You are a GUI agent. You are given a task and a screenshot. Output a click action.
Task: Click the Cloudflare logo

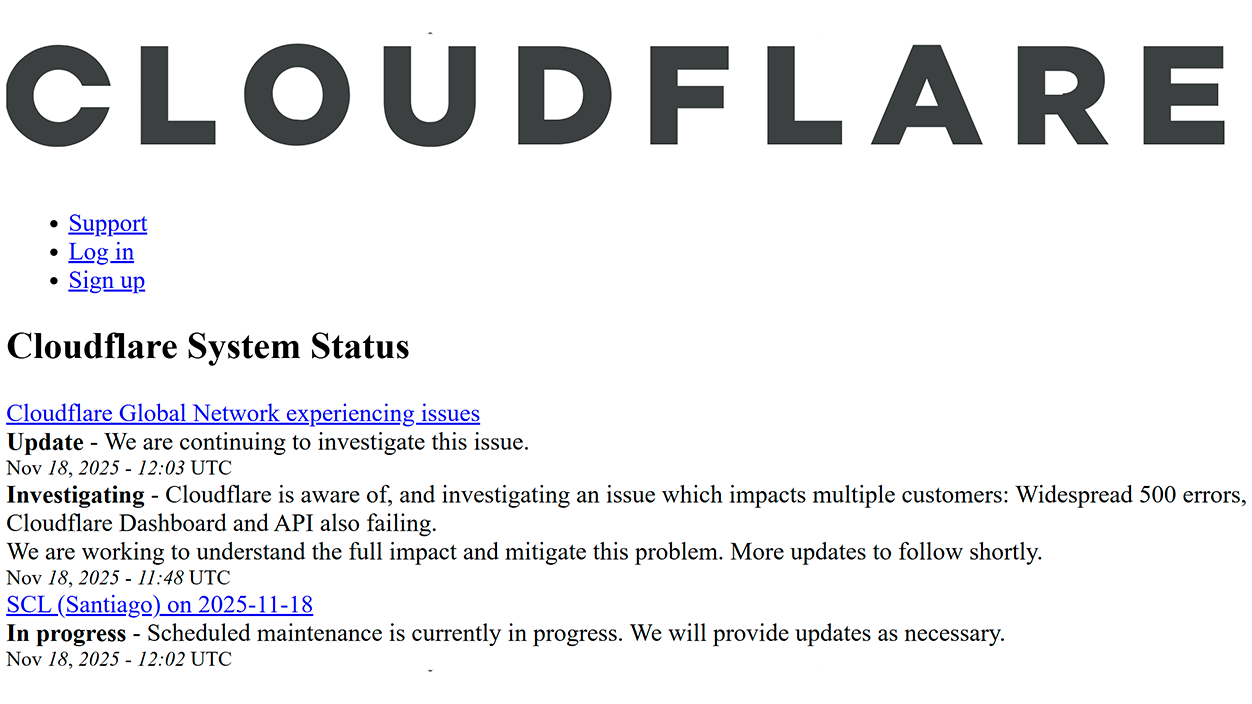click(615, 95)
